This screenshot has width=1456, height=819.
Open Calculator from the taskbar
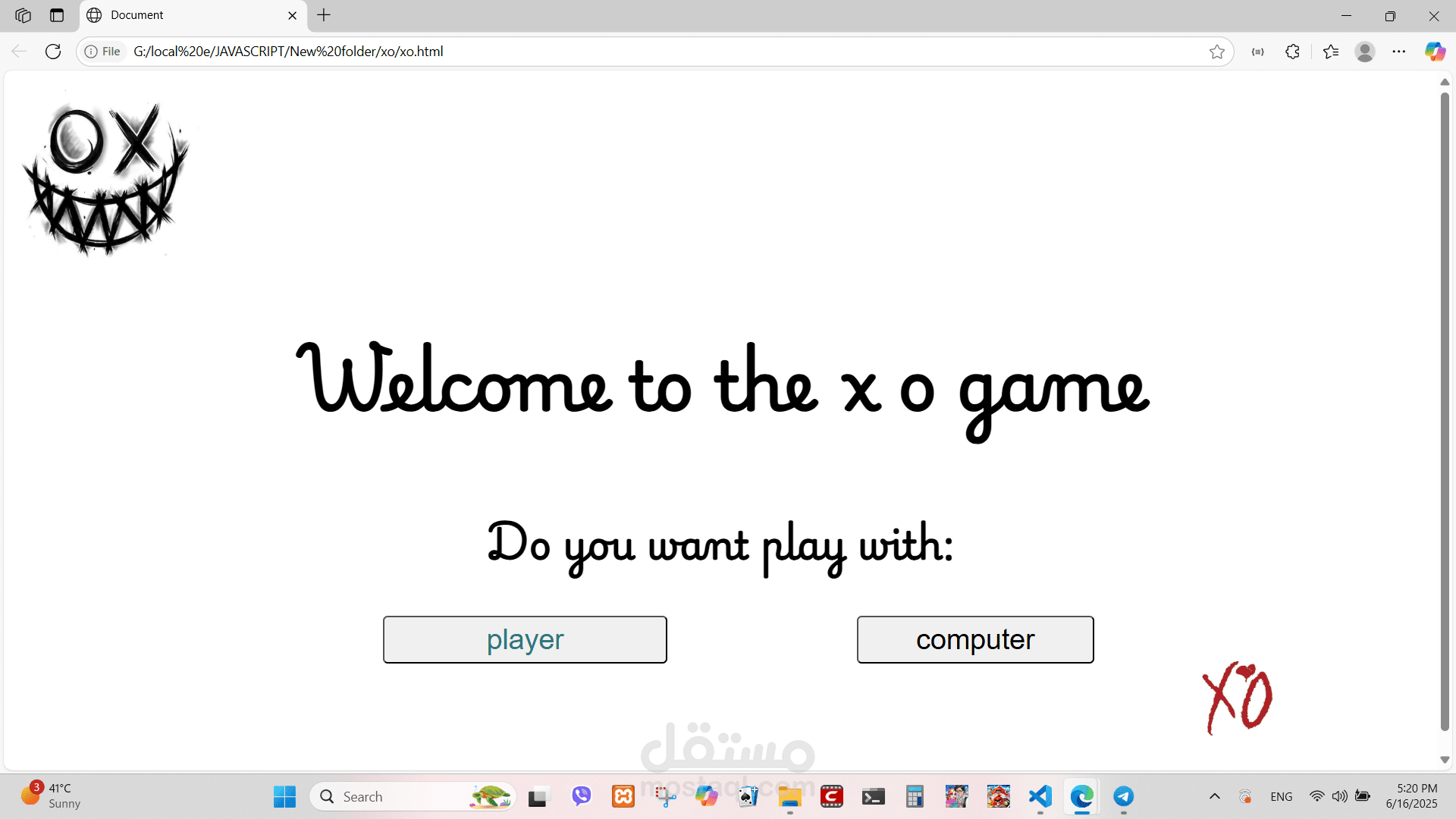tap(915, 796)
